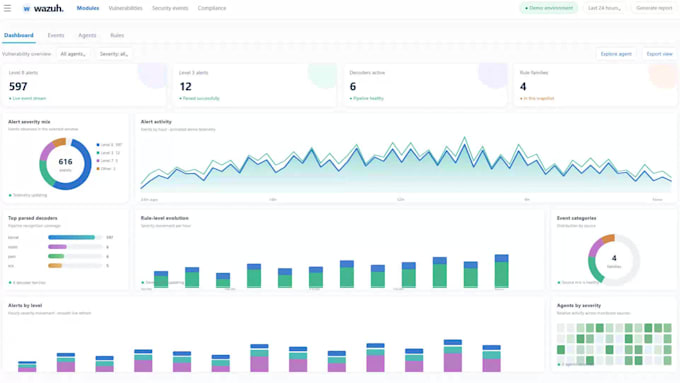The height and width of the screenshot is (383, 680).
Task: Click the orange decoder progress bar
Action: click(55, 265)
